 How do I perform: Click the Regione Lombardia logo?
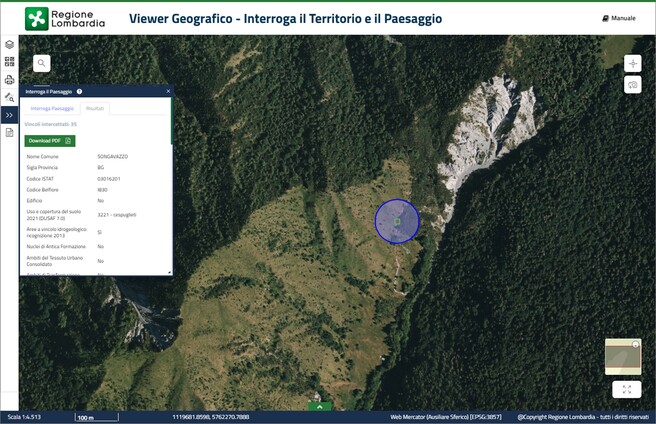click(x=65, y=19)
